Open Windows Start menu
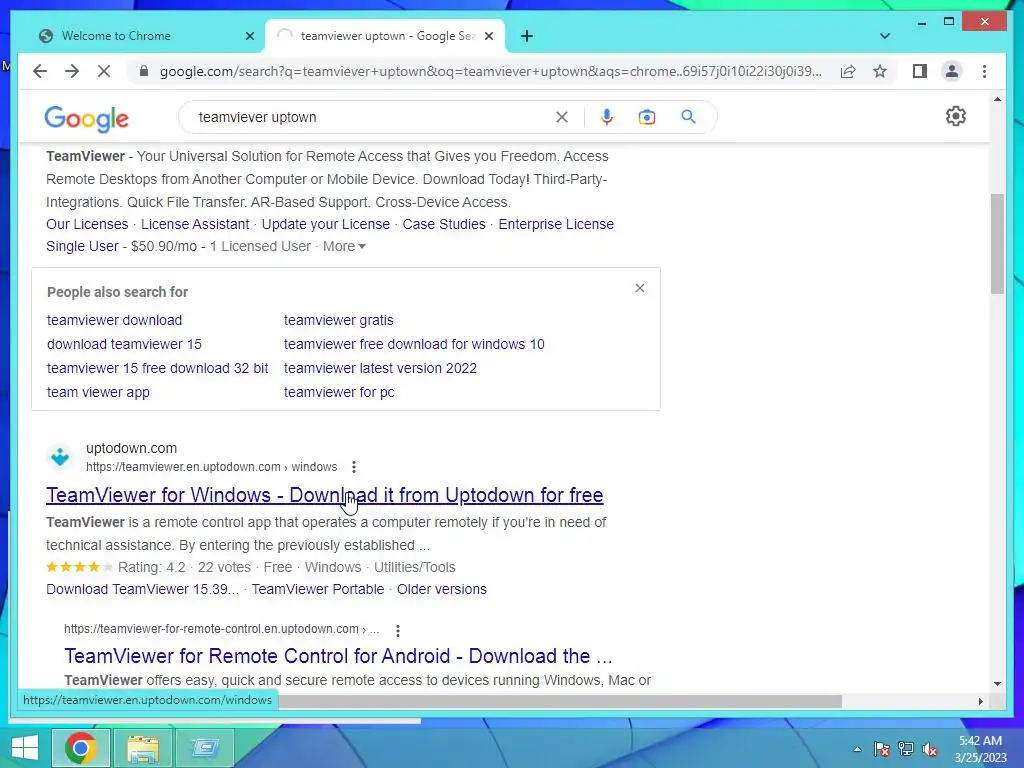1024x768 pixels. coord(25,748)
